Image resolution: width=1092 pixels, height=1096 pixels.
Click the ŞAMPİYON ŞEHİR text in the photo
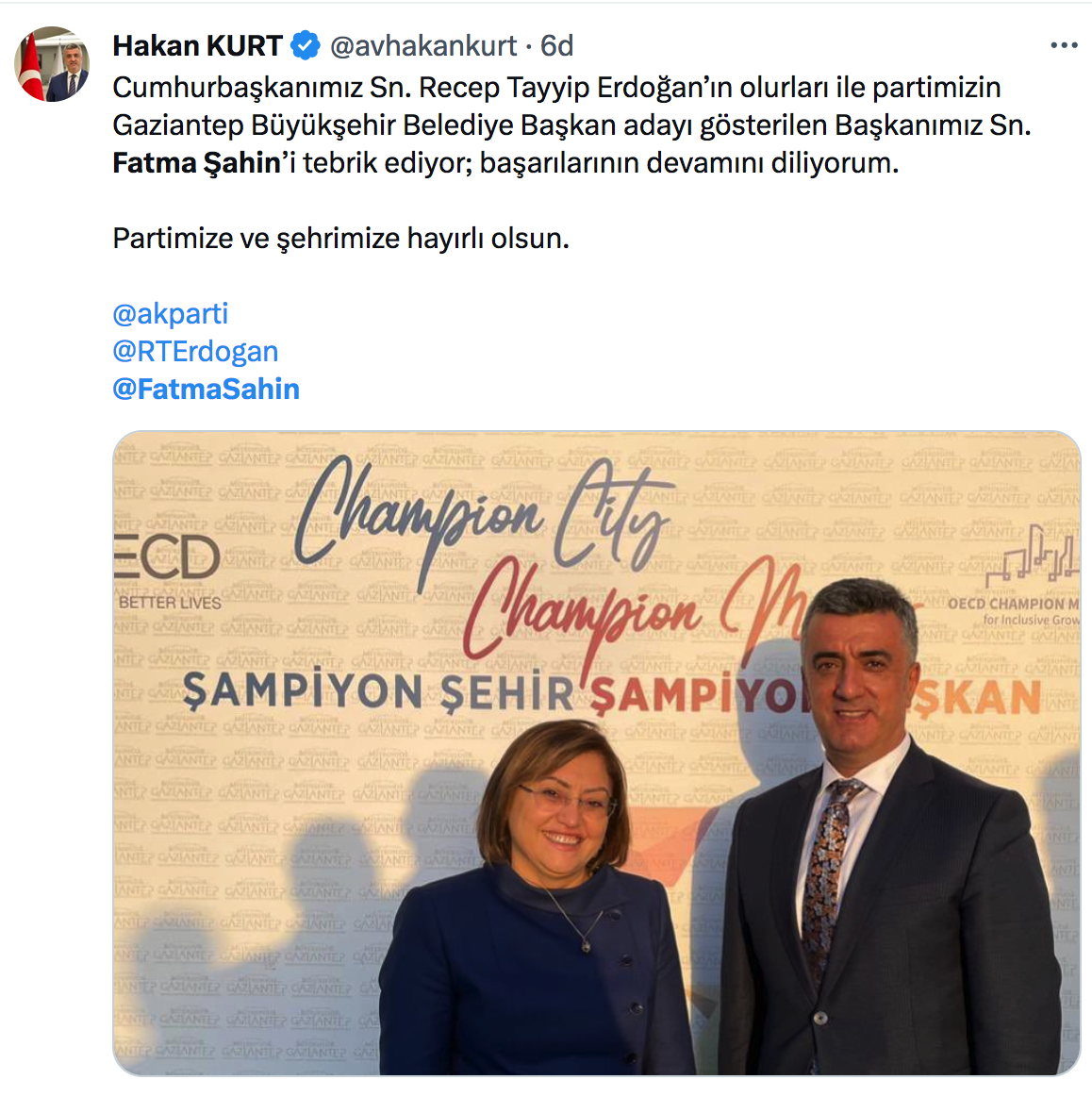[x=379, y=692]
